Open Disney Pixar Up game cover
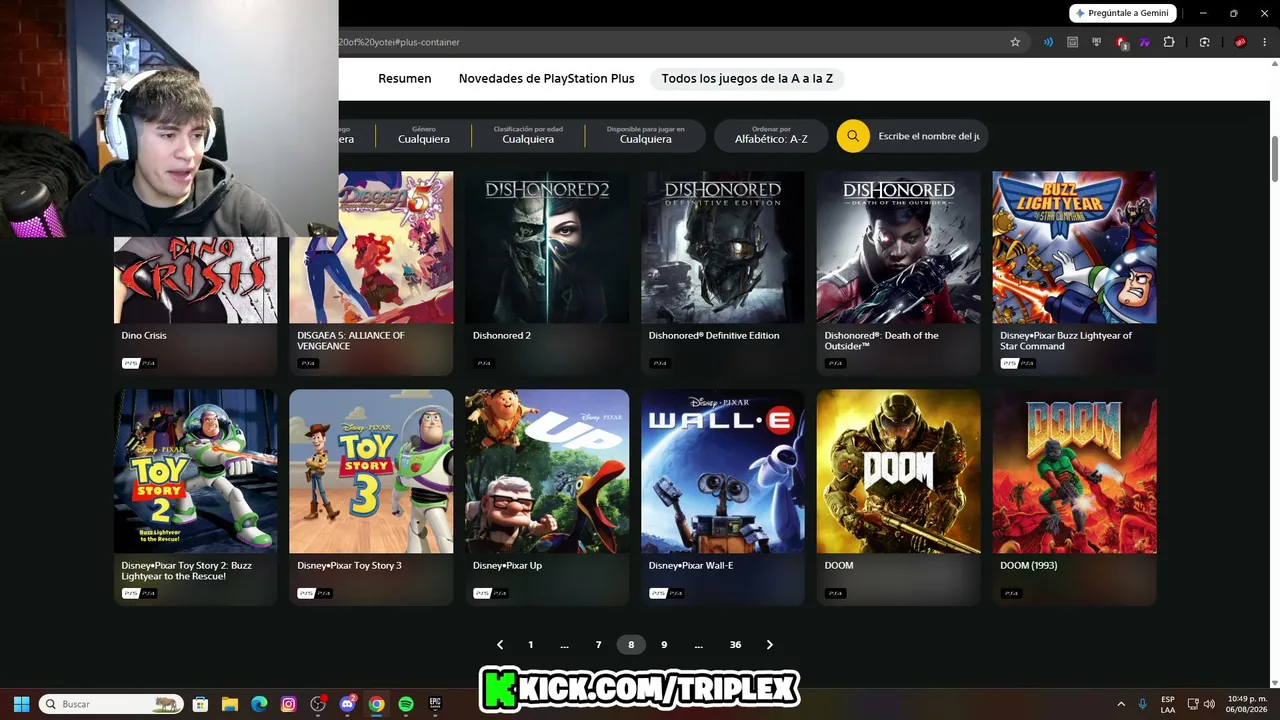The height and width of the screenshot is (720, 1280). pos(547,471)
